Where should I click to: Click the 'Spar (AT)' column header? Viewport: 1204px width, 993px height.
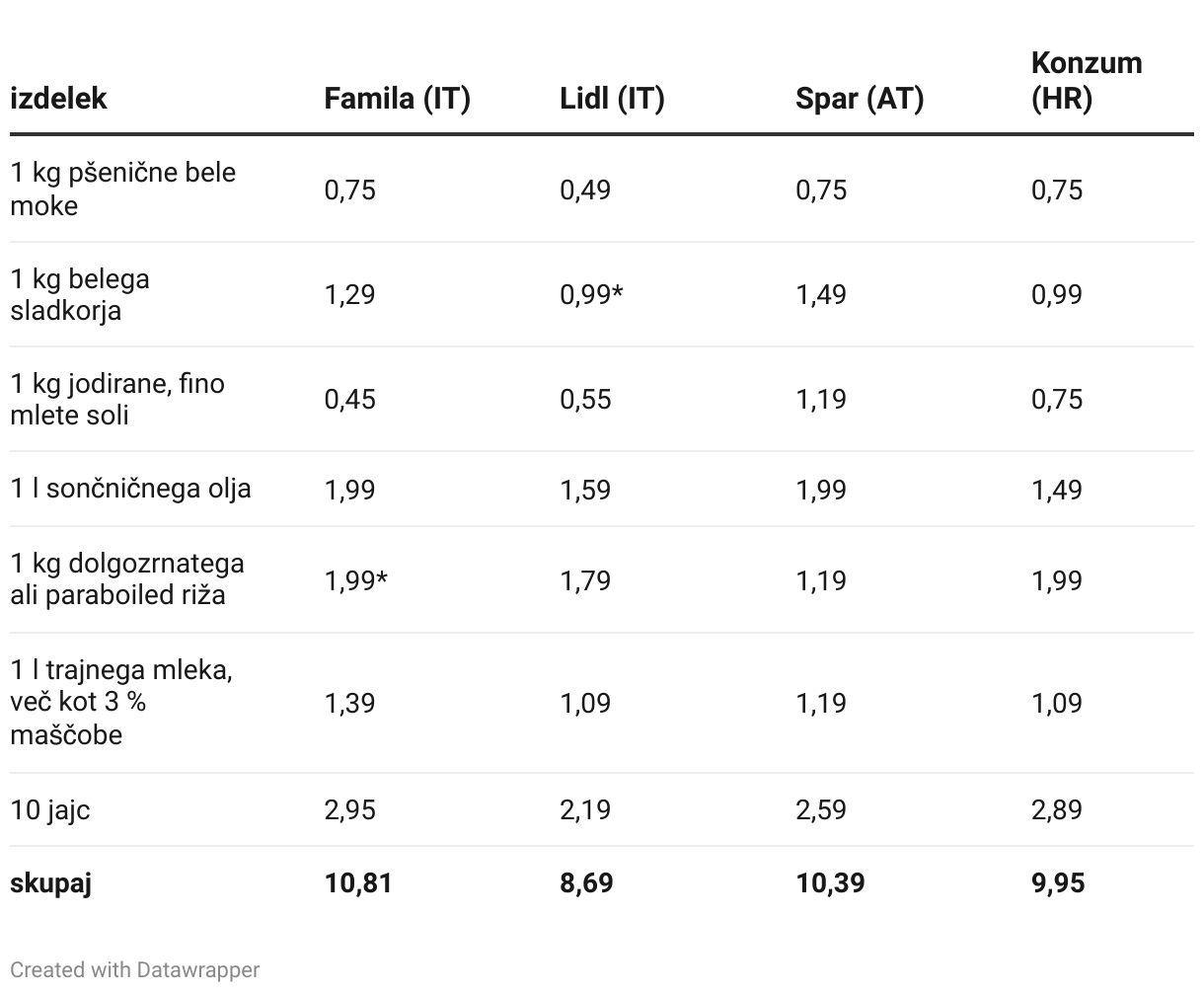(x=859, y=99)
